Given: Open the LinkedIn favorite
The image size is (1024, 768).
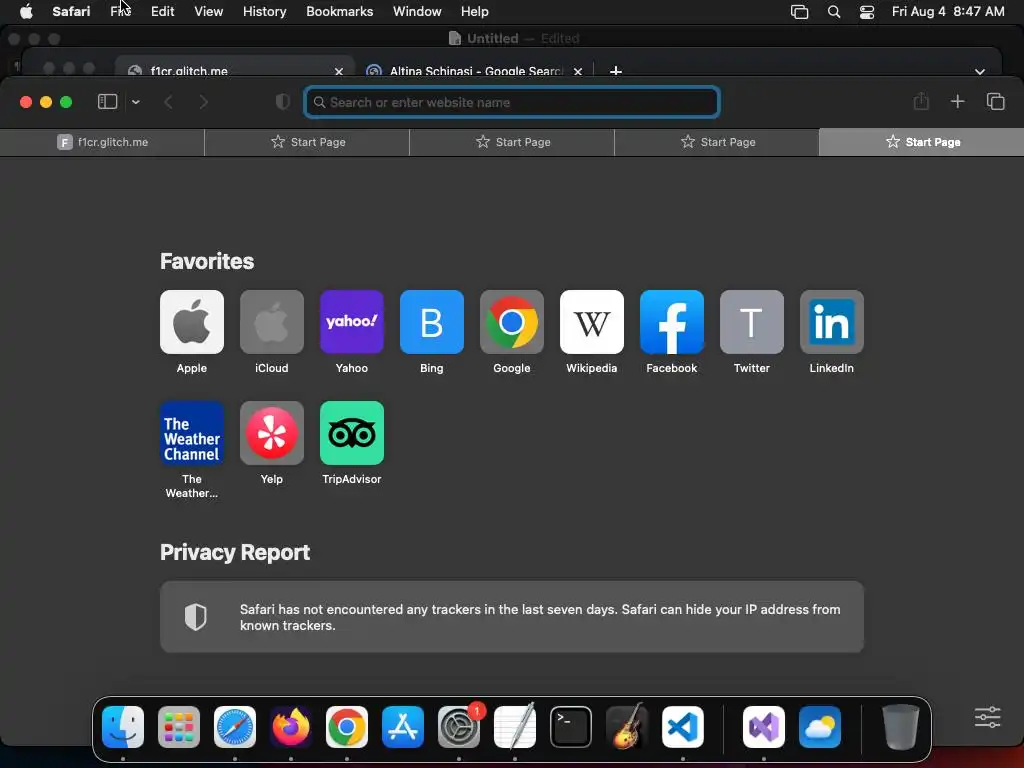Looking at the screenshot, I should [x=831, y=322].
